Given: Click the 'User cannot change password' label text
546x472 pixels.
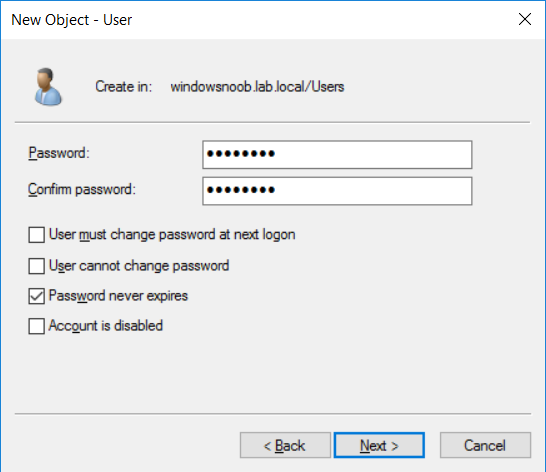Looking at the screenshot, I should [139, 266].
